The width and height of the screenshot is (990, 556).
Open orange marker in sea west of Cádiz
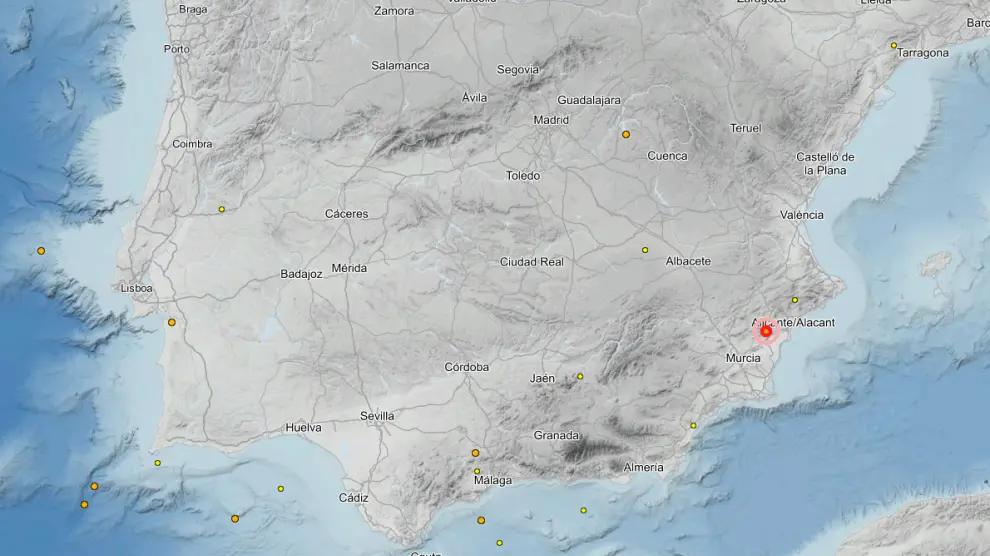235,518
